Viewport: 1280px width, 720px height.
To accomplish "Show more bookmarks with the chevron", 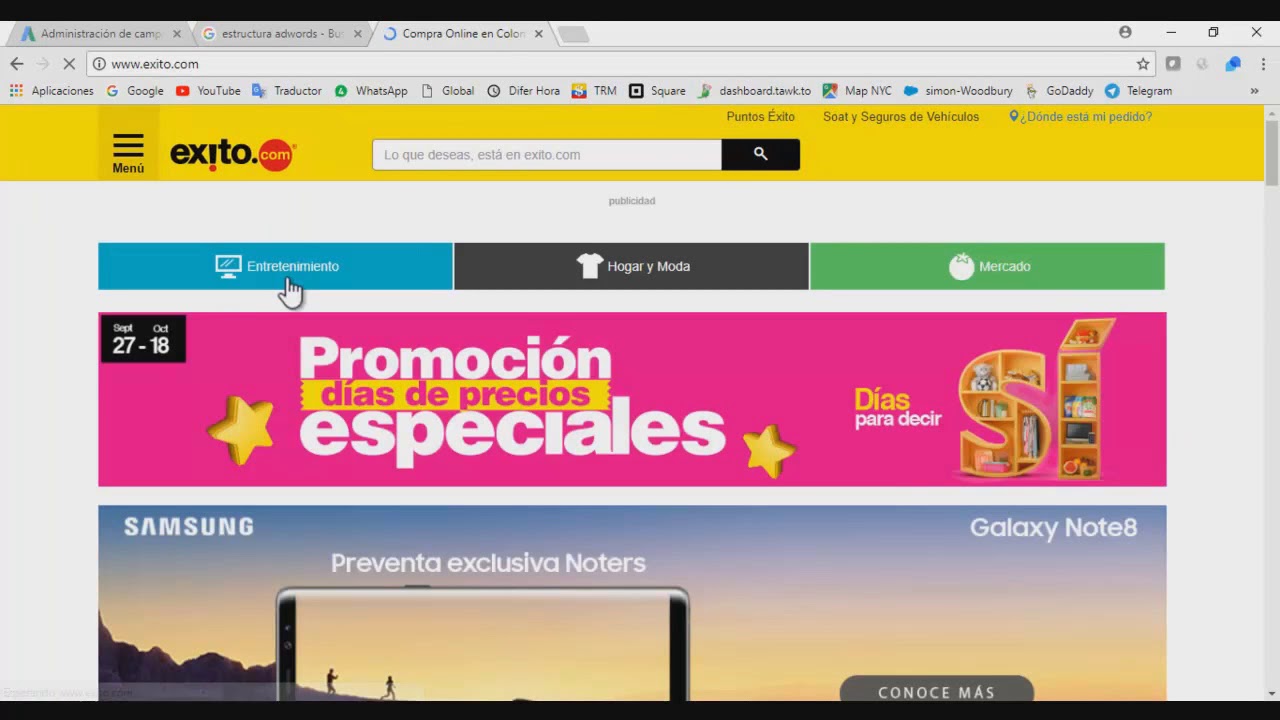I will pos(1254,91).
